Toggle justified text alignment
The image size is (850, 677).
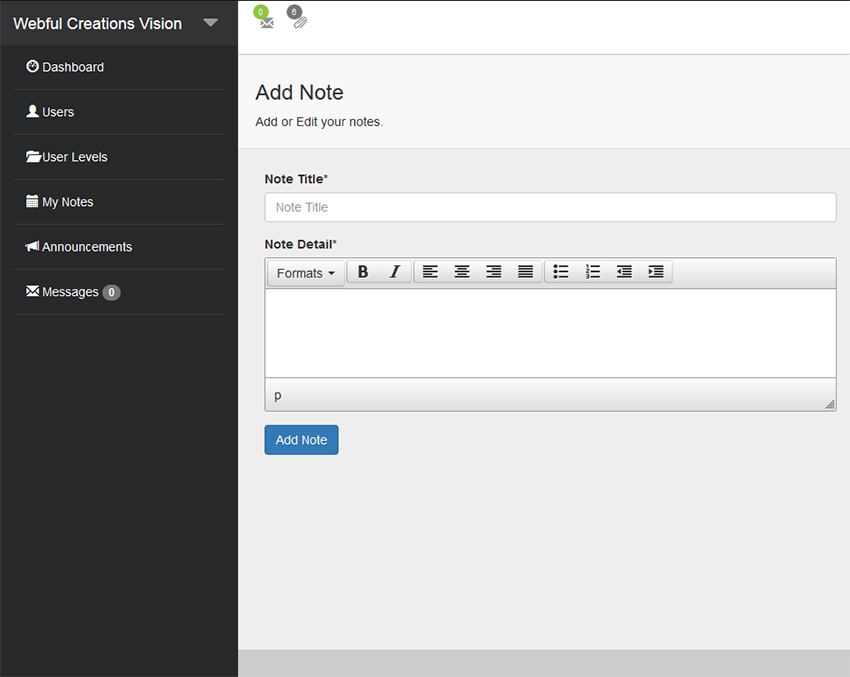tap(525, 271)
